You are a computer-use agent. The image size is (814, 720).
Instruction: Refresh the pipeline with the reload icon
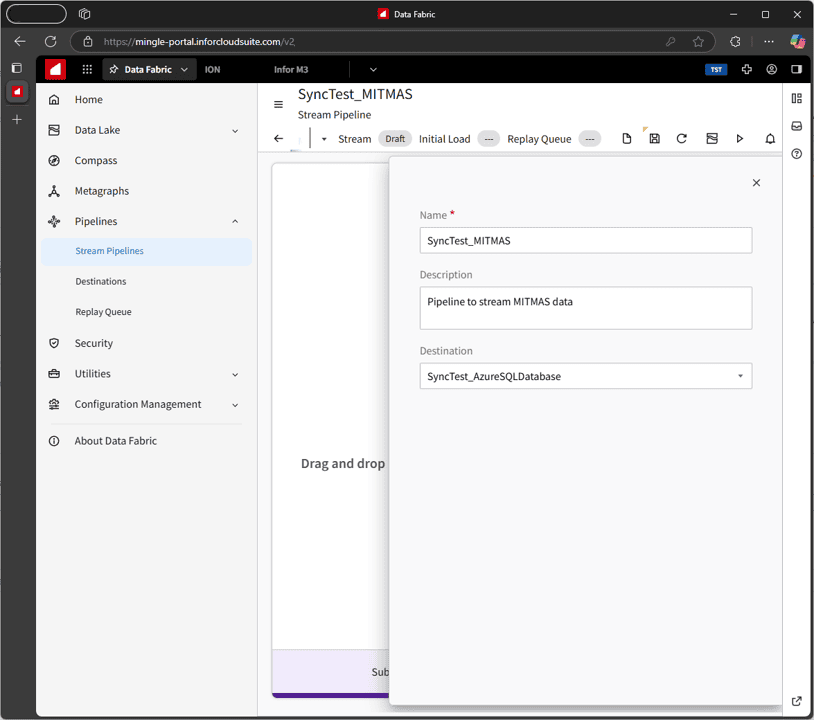[x=682, y=139]
